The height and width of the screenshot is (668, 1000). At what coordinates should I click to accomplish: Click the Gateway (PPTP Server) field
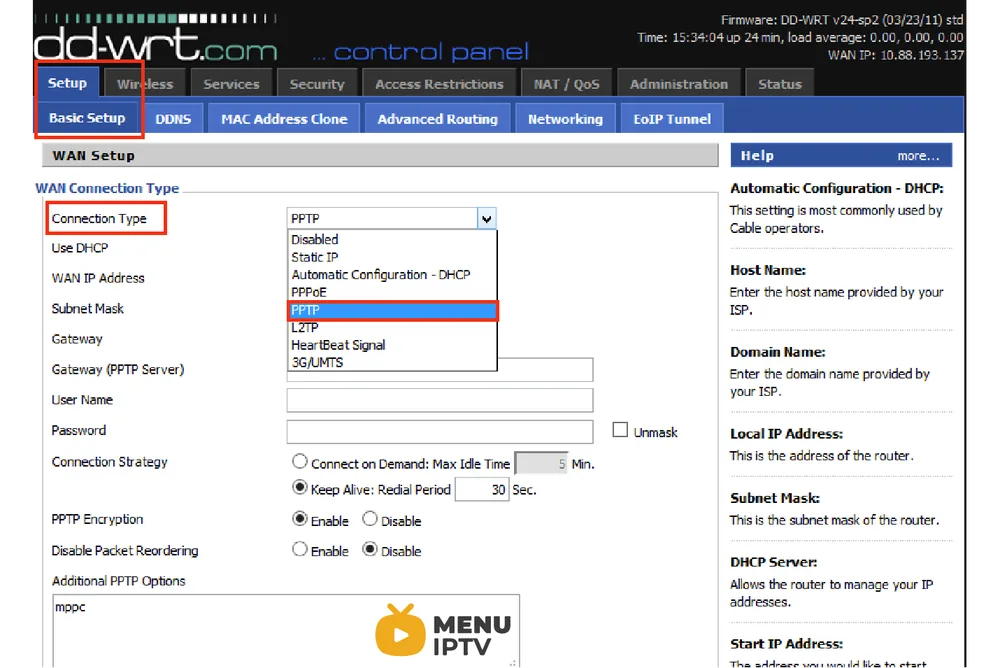pos(439,369)
